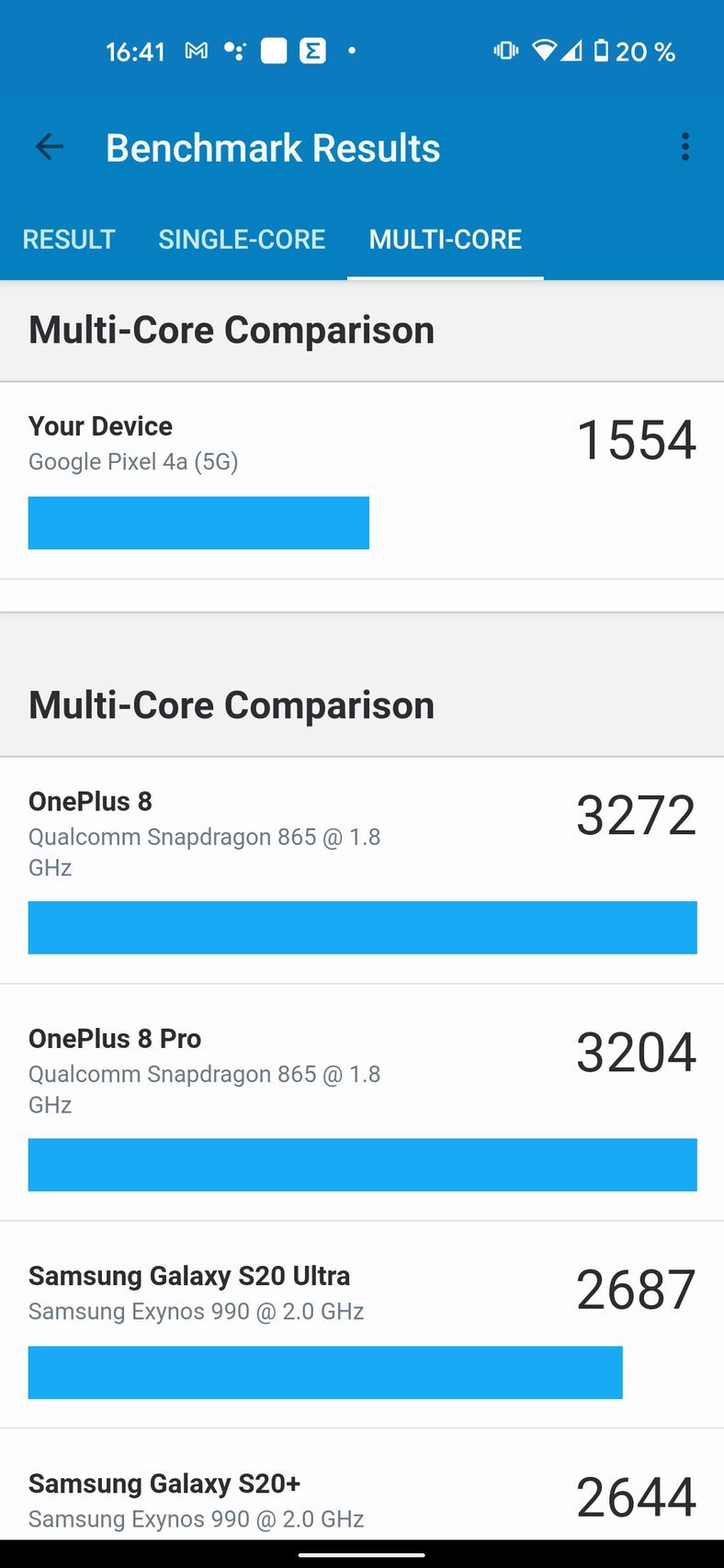This screenshot has height=1568, width=724.
Task: Tap the Gmail notification icon
Action: (196, 51)
